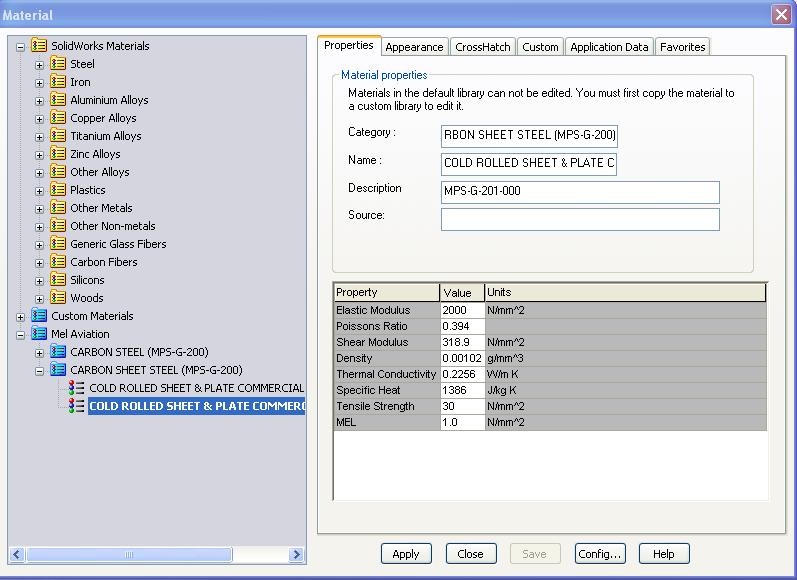Click the highlighted COLD ROLLED SHEET material icon

(x=77, y=406)
